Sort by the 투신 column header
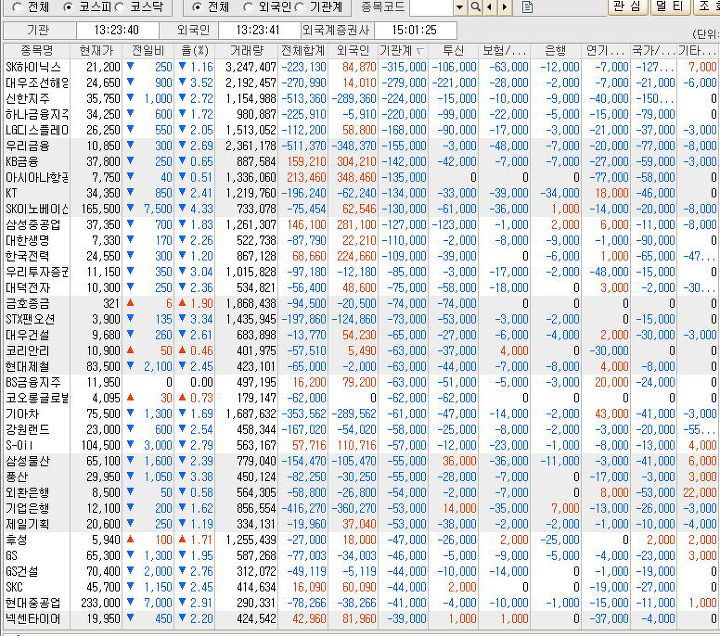Viewport: 720px width, 636px height. 453,51
